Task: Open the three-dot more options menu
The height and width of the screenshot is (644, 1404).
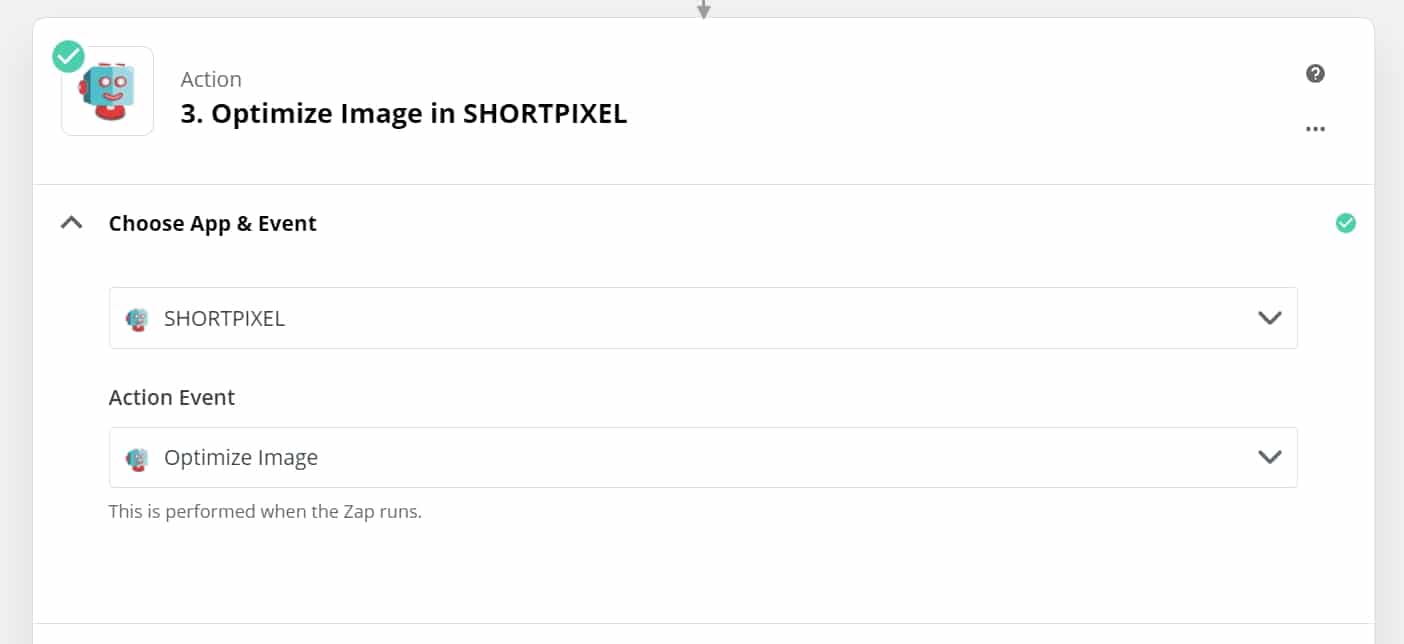Action: tap(1315, 129)
